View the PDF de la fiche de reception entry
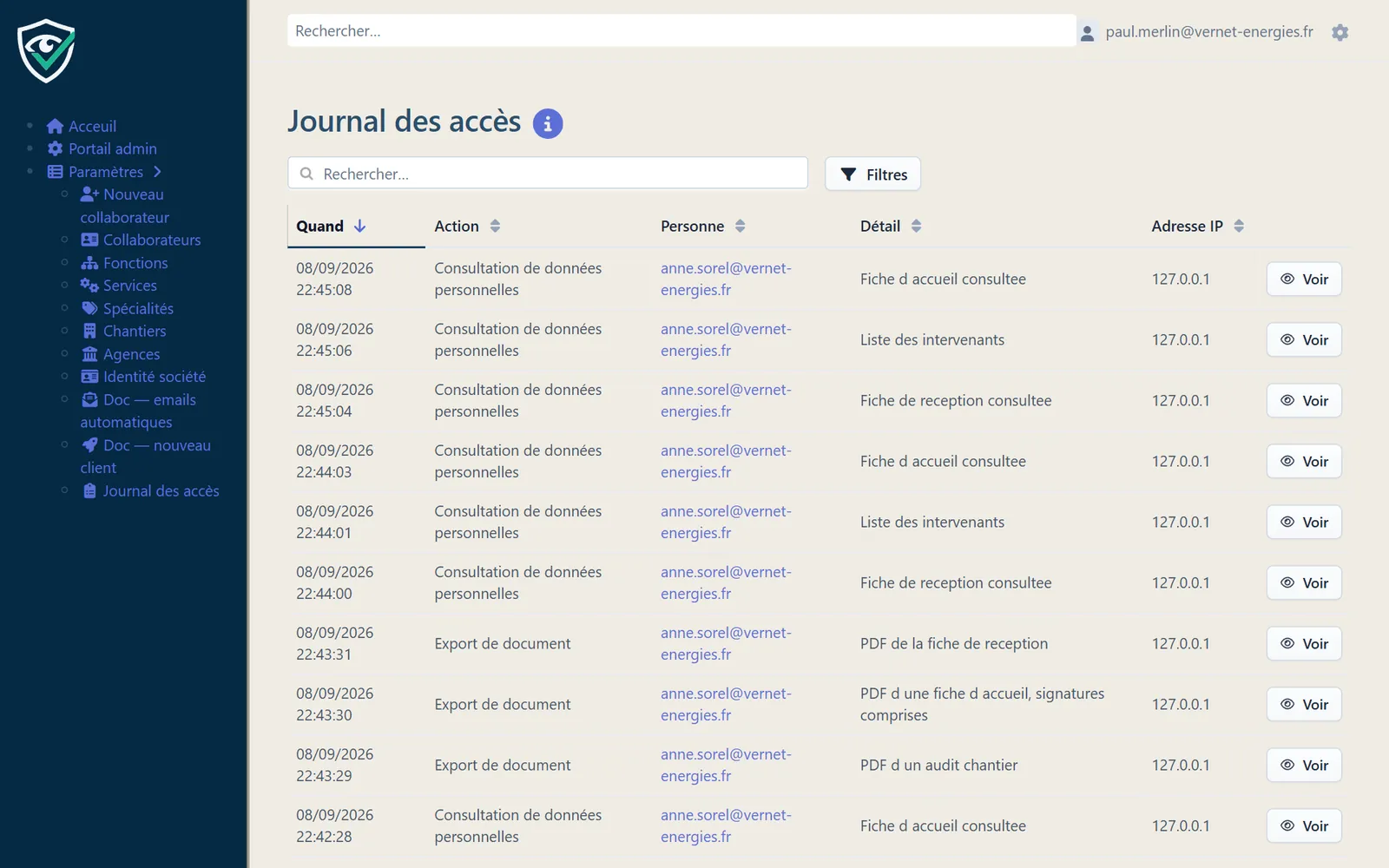The image size is (1389, 868). pyautogui.click(x=1304, y=643)
